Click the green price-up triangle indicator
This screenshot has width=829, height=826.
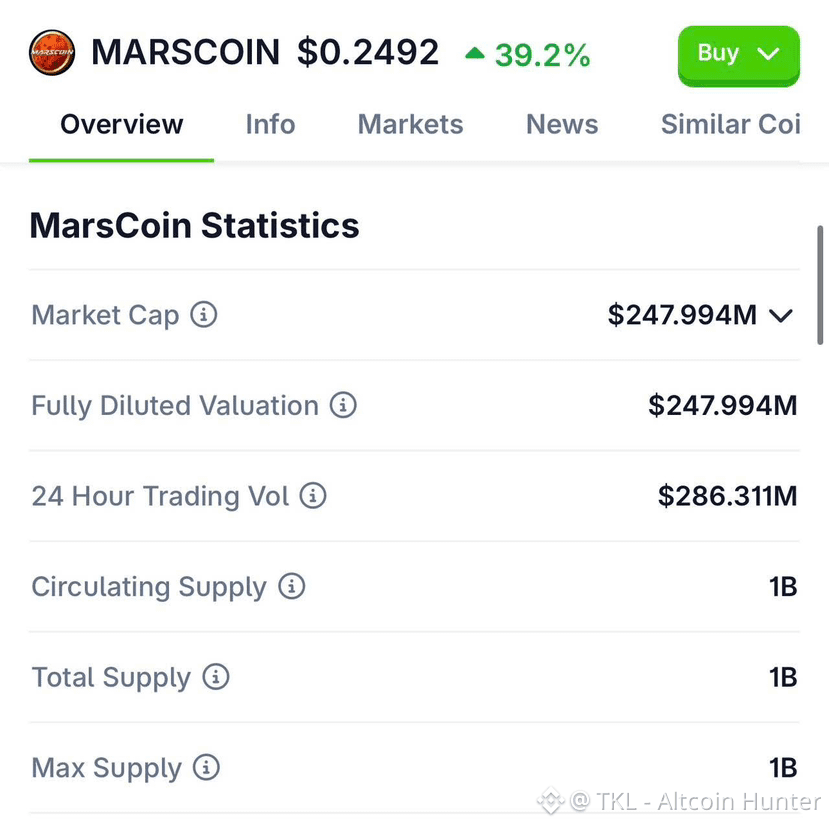pyautogui.click(x=475, y=53)
